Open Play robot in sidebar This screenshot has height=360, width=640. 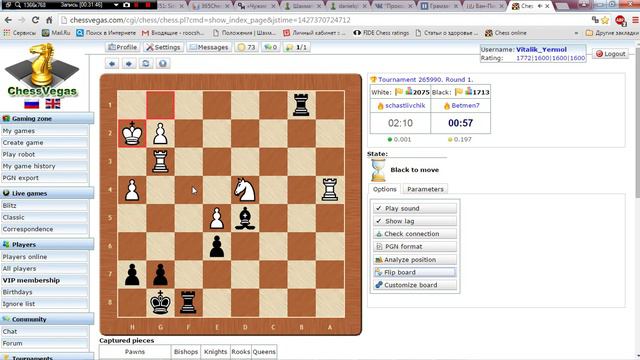point(44,155)
